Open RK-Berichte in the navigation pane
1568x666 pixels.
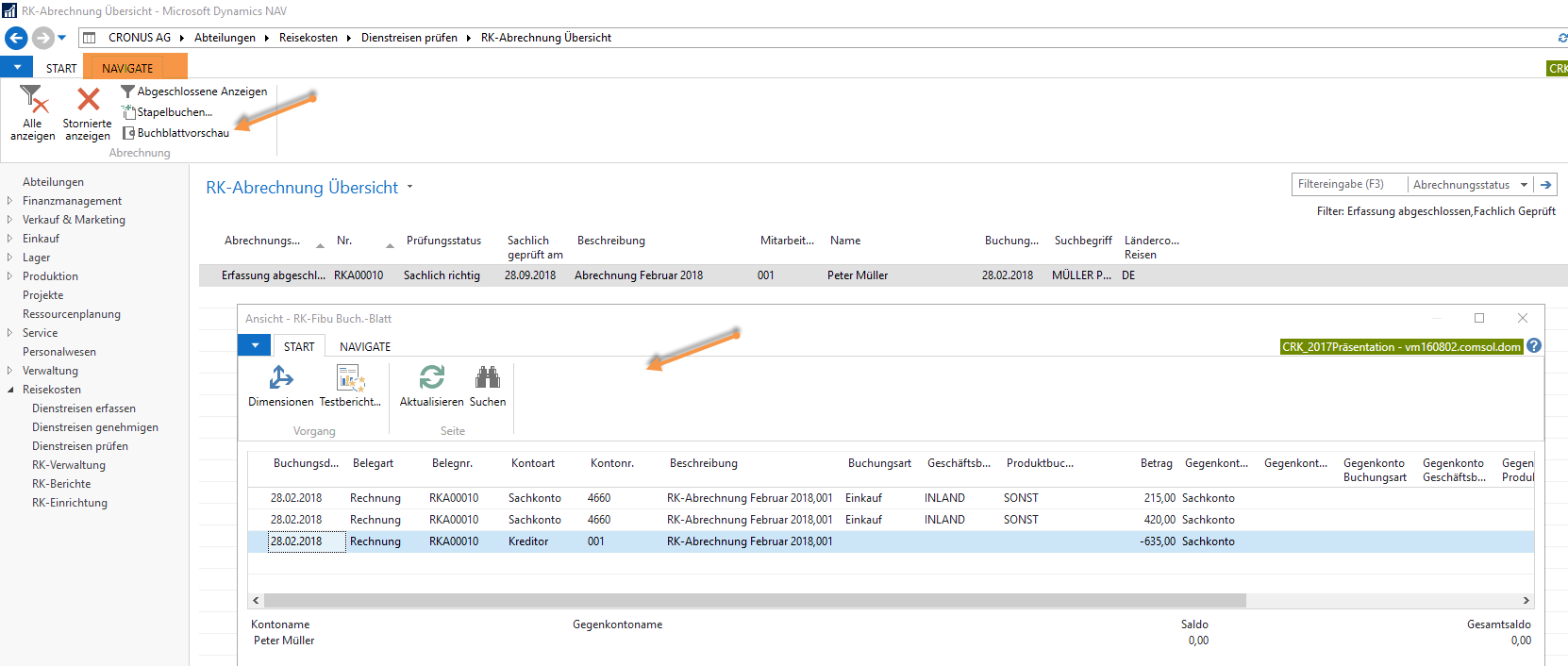pos(61,484)
